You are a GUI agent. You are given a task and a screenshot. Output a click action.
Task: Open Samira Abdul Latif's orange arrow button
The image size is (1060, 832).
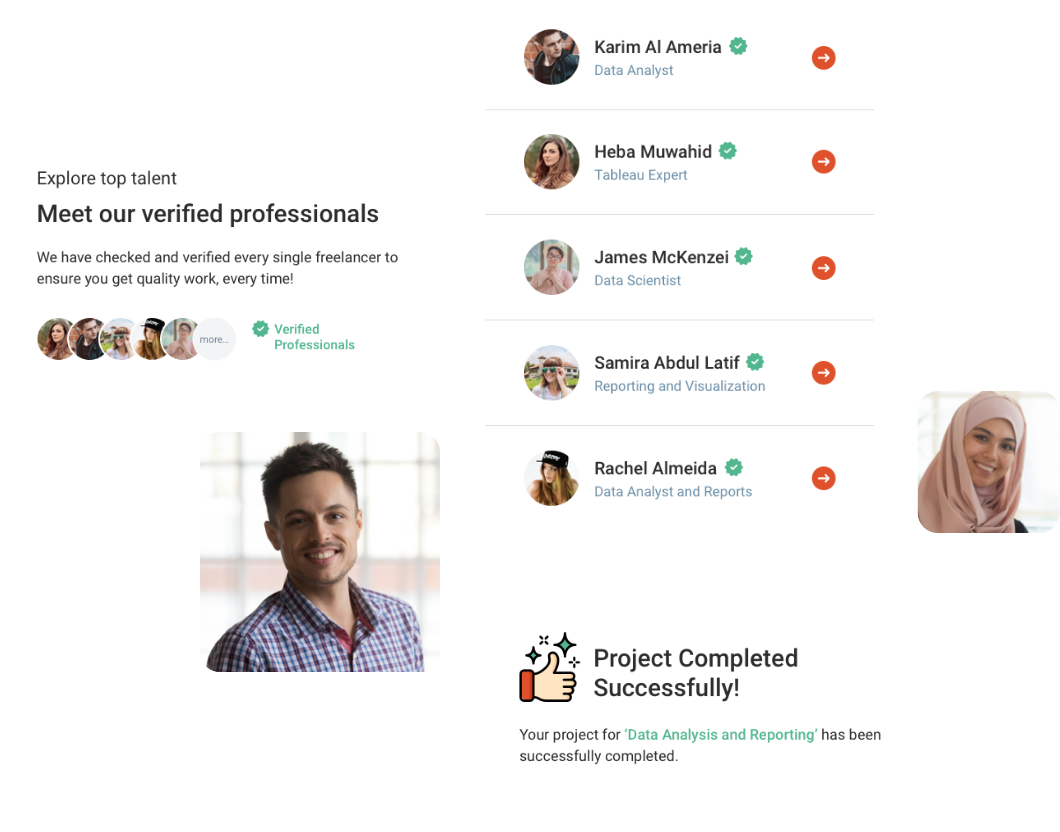[823, 372]
